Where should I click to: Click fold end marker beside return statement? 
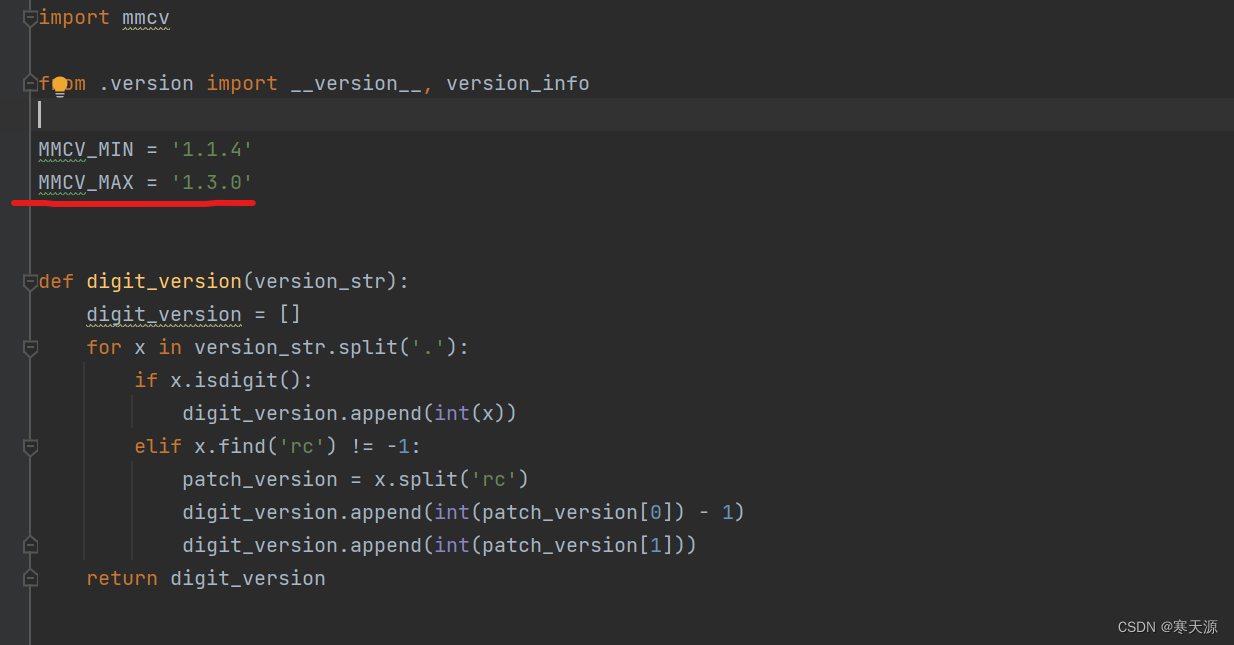(30, 578)
